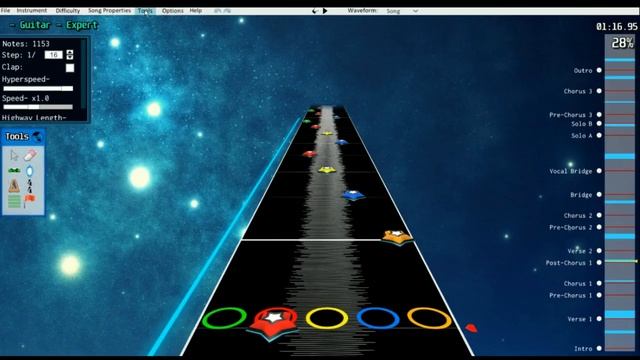The image size is (640, 360).
Task: Select the green Note placement tool
Action: coord(14,170)
